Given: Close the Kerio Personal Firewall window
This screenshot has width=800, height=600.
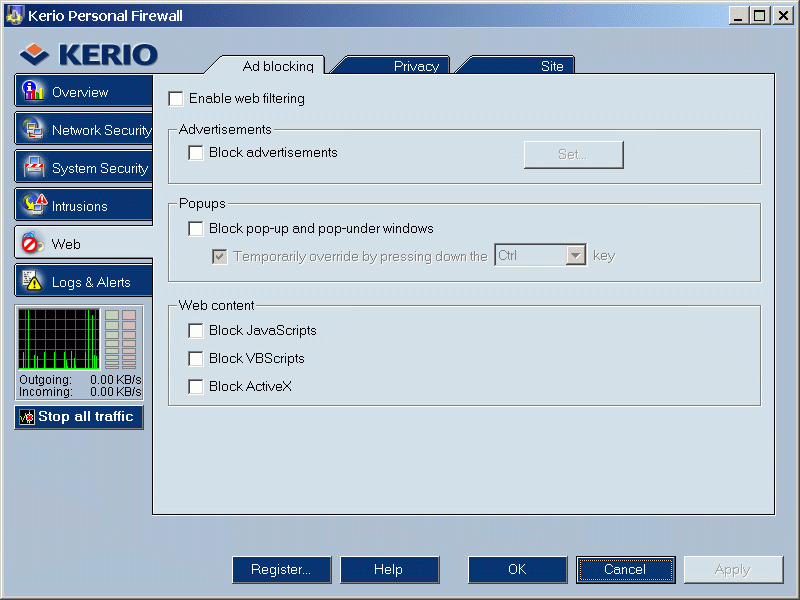Looking at the screenshot, I should 783,16.
